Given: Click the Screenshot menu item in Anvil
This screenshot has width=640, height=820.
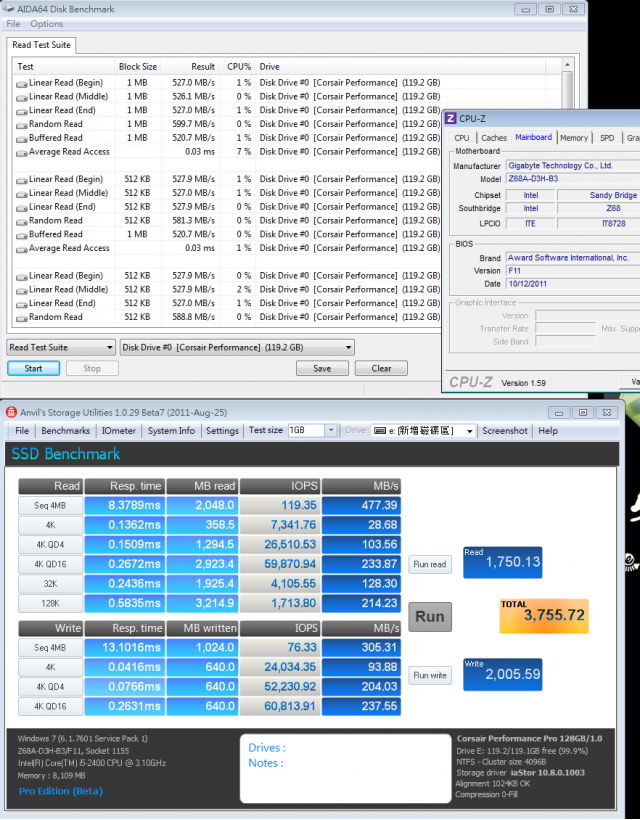Looking at the screenshot, I should tap(505, 431).
